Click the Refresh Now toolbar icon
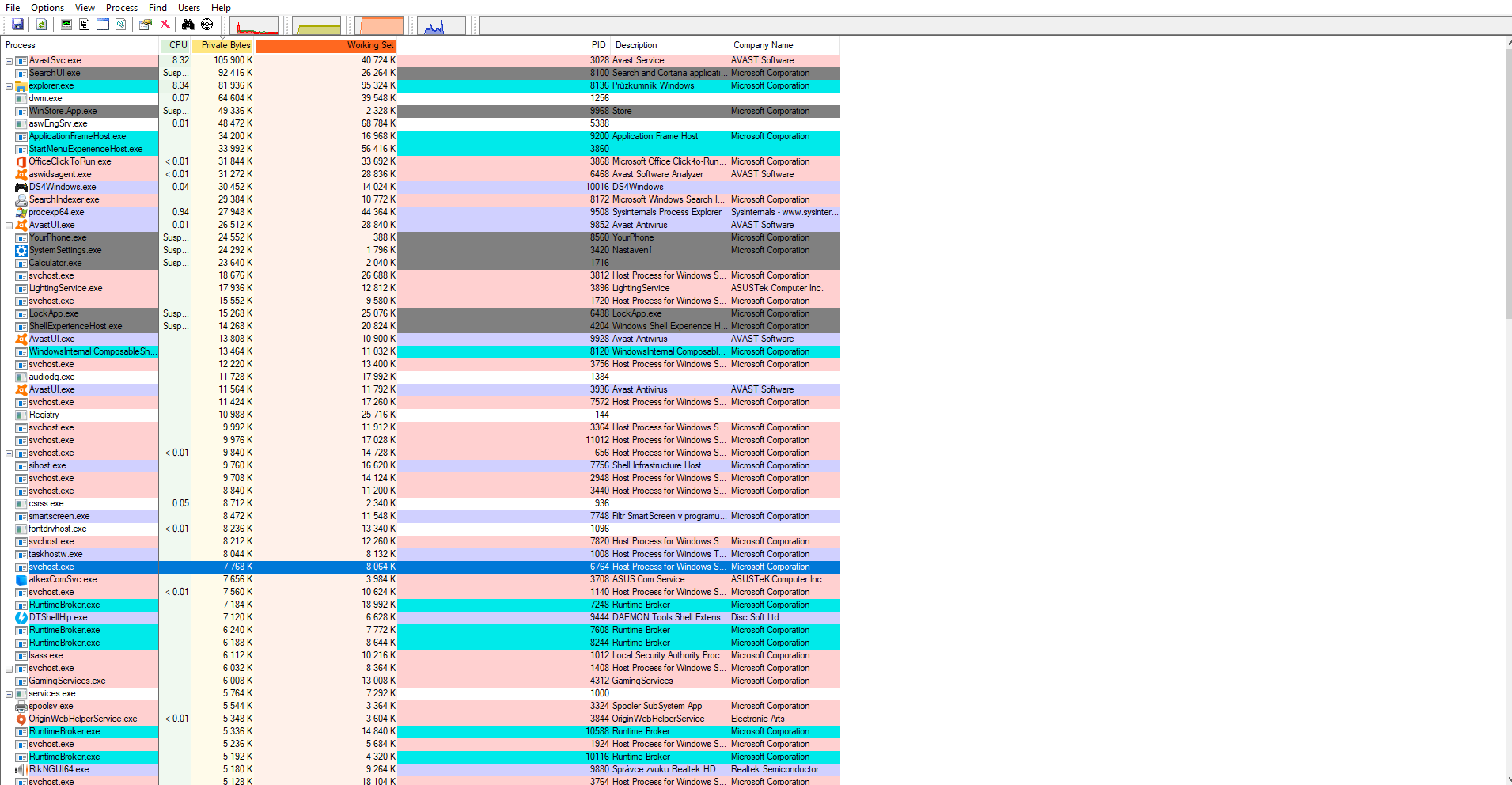 point(41,25)
